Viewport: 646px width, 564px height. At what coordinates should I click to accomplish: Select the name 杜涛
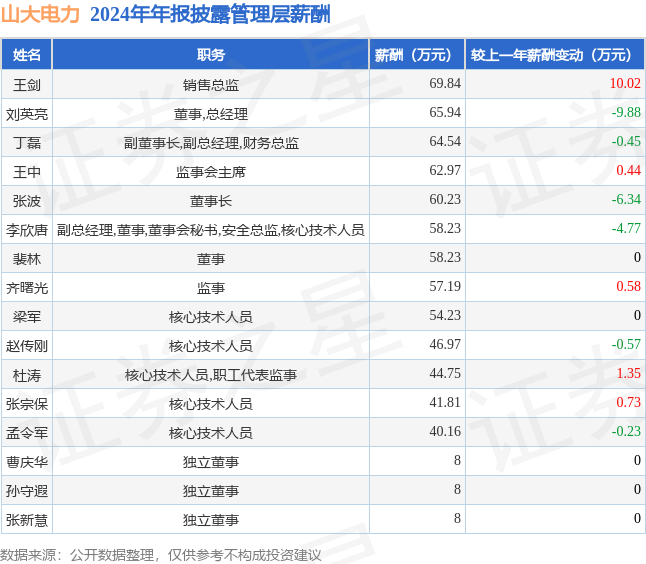point(27,375)
